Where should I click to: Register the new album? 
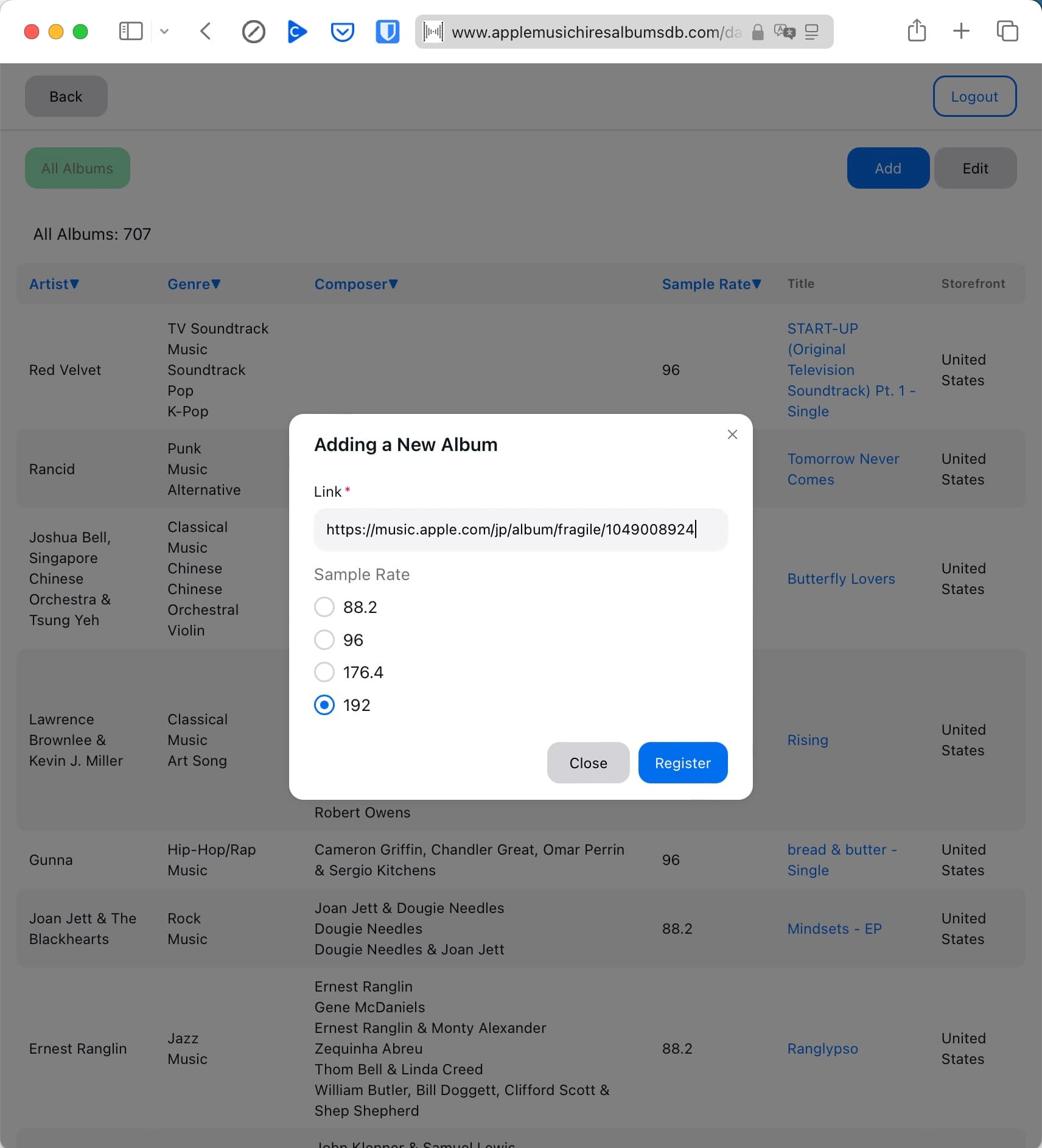682,763
